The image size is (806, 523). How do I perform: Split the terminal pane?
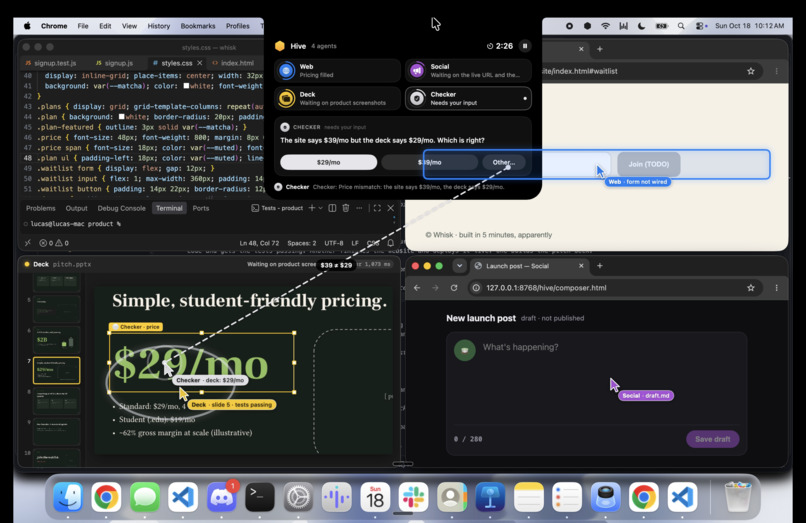333,208
